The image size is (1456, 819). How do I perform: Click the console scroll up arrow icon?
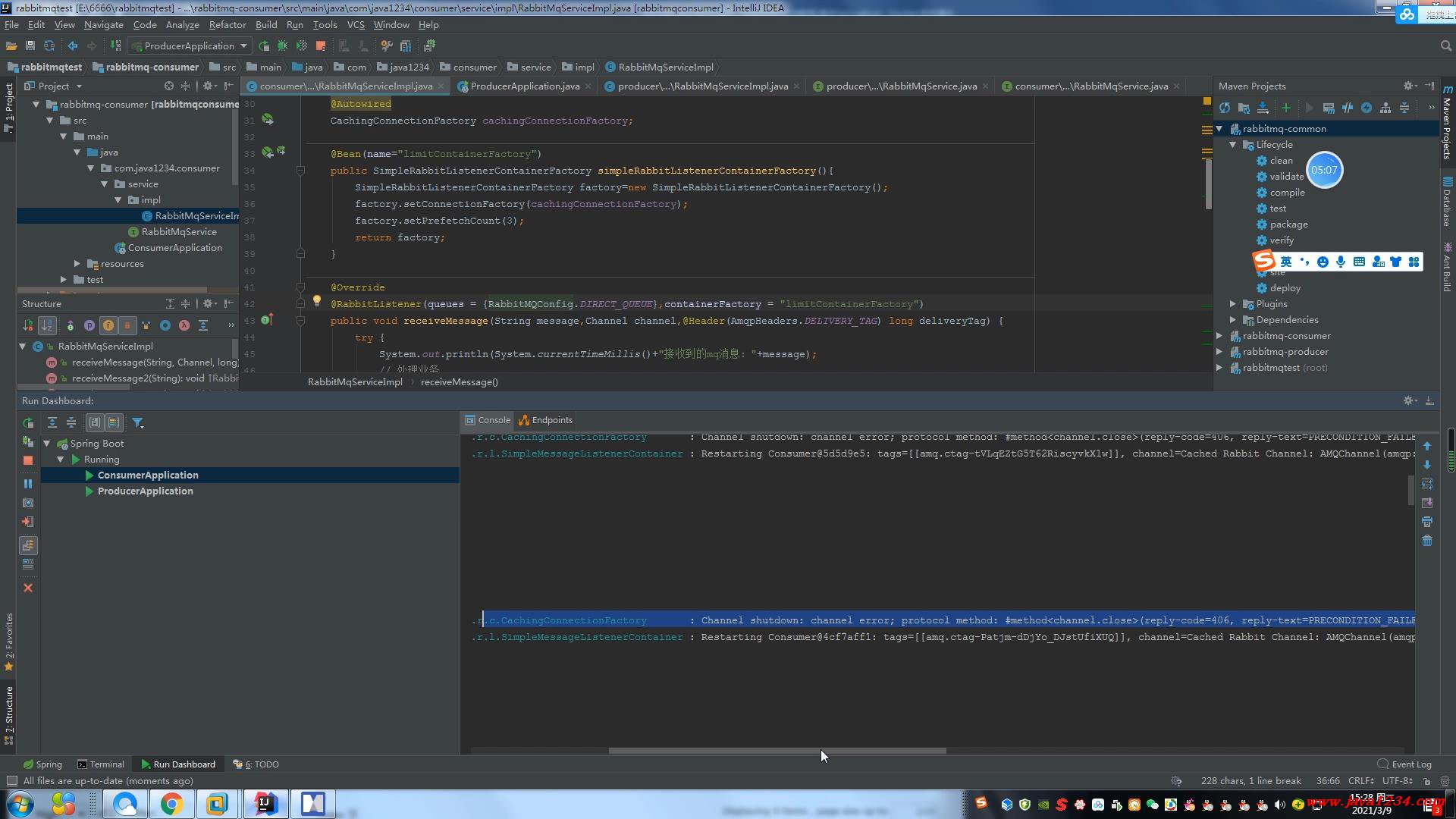pyautogui.click(x=1427, y=446)
